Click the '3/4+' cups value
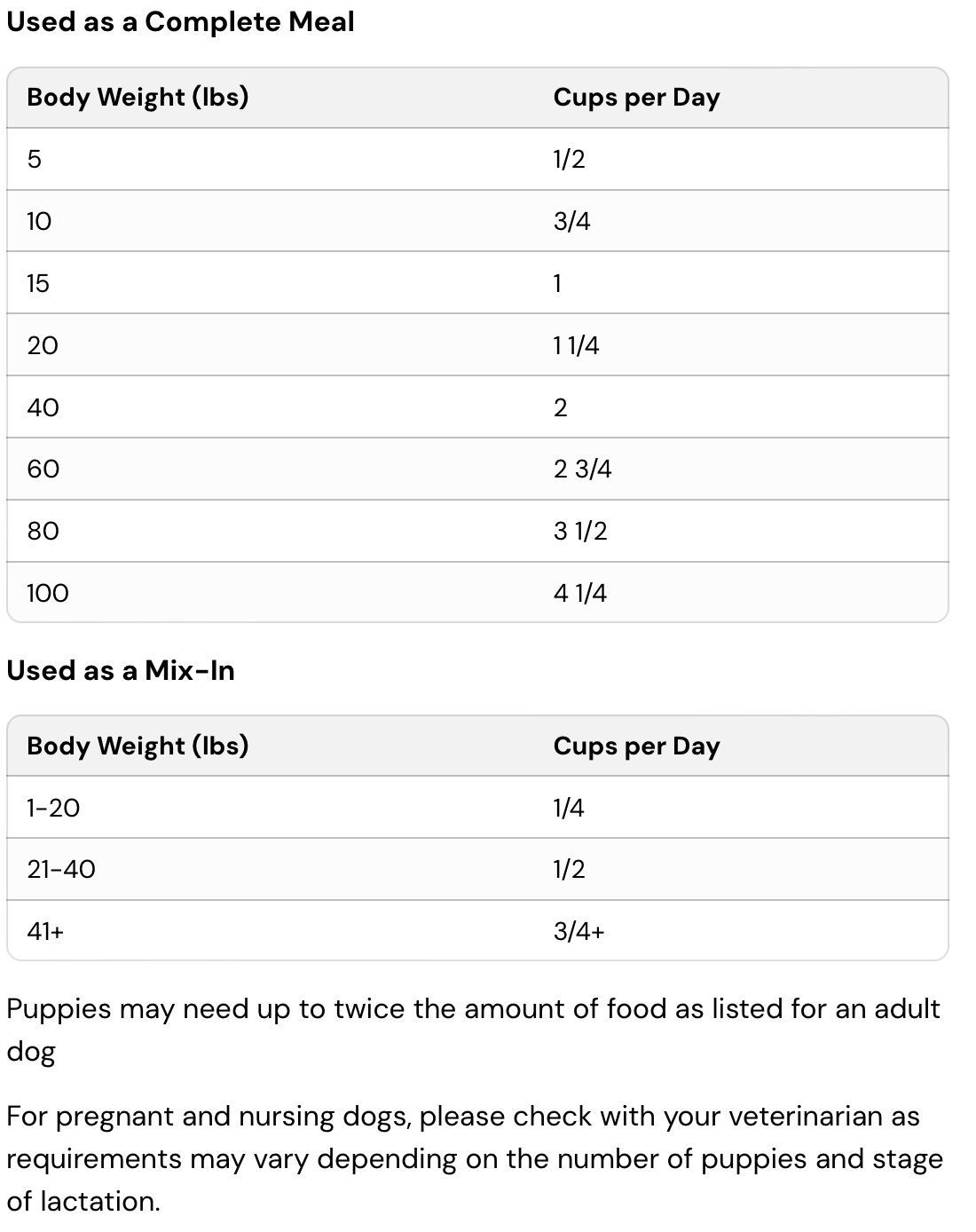Viewport: 976px width, 1232px height. [579, 931]
